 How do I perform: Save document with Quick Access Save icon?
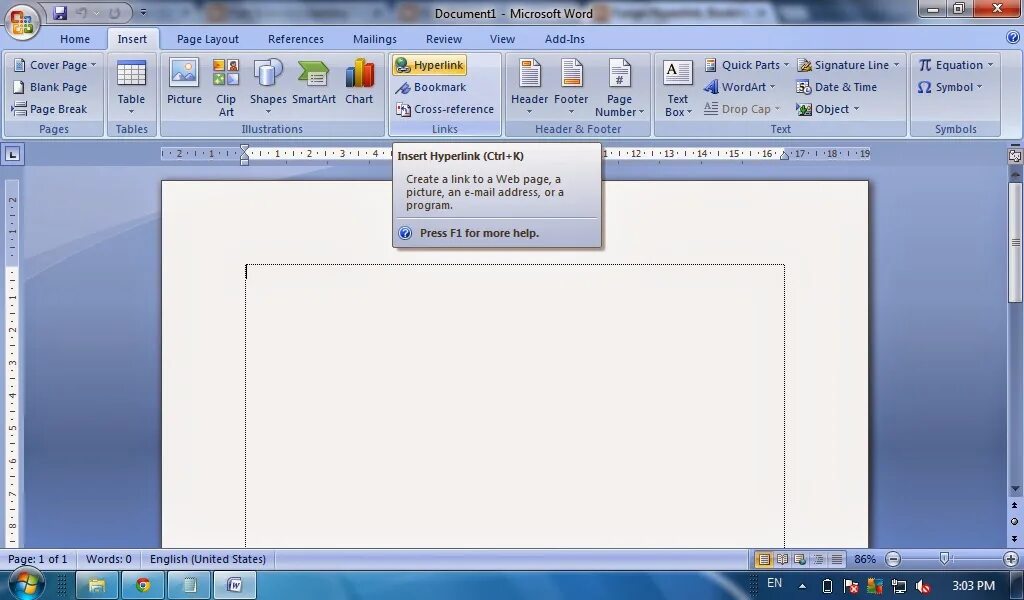click(60, 12)
